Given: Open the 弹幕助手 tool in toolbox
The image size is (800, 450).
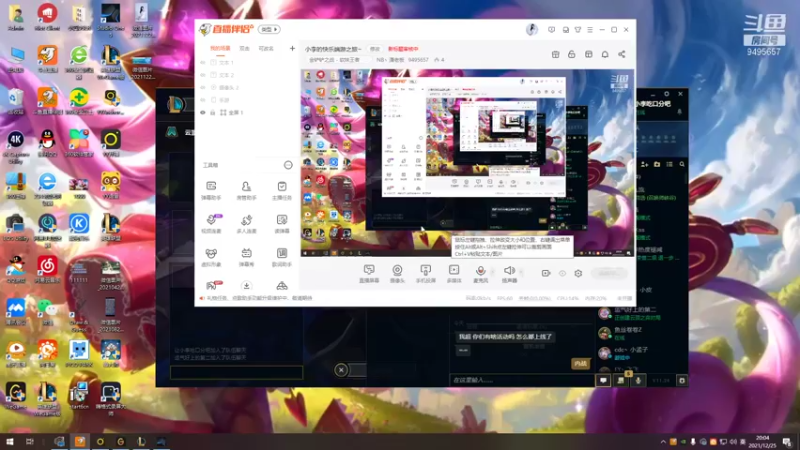Looking at the screenshot, I should pos(211,190).
